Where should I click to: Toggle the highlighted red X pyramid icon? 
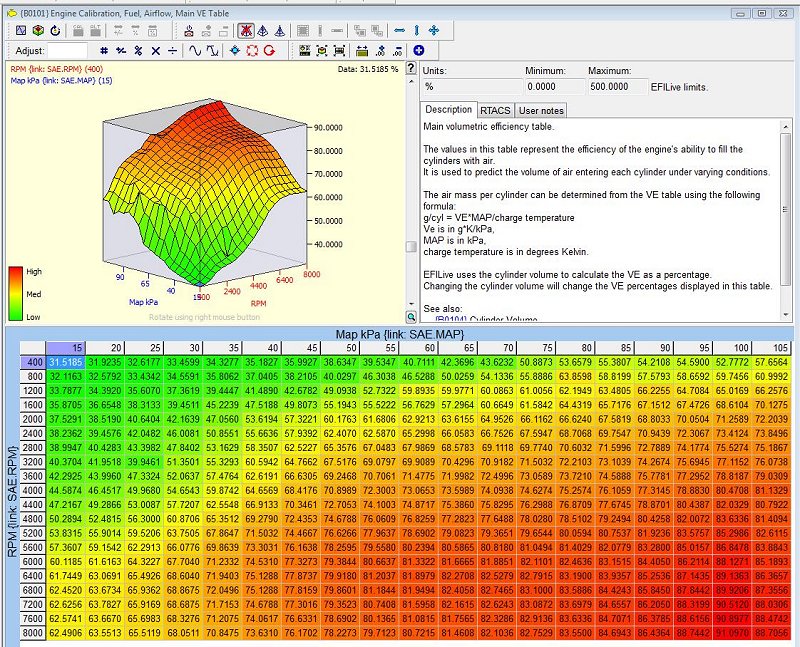246,31
